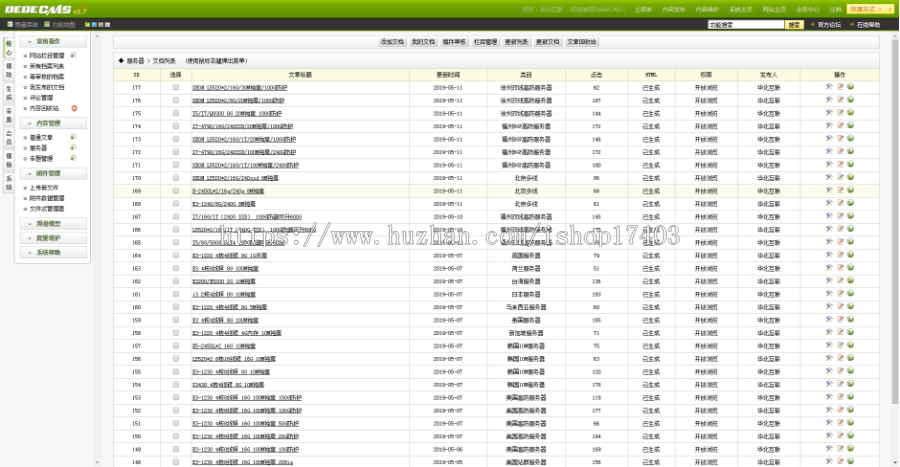Image resolution: width=900 pixels, height=467 pixels.
Task: Click the edit icon in row 169
Action: (x=840, y=190)
